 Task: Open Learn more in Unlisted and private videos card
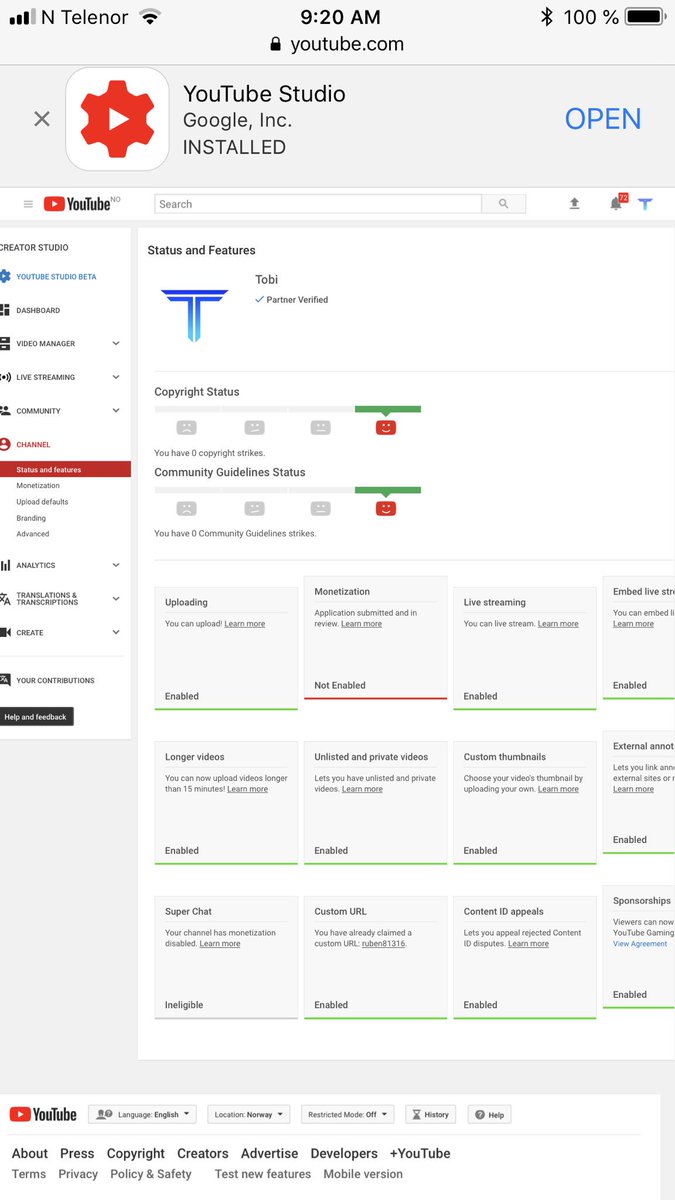point(362,789)
